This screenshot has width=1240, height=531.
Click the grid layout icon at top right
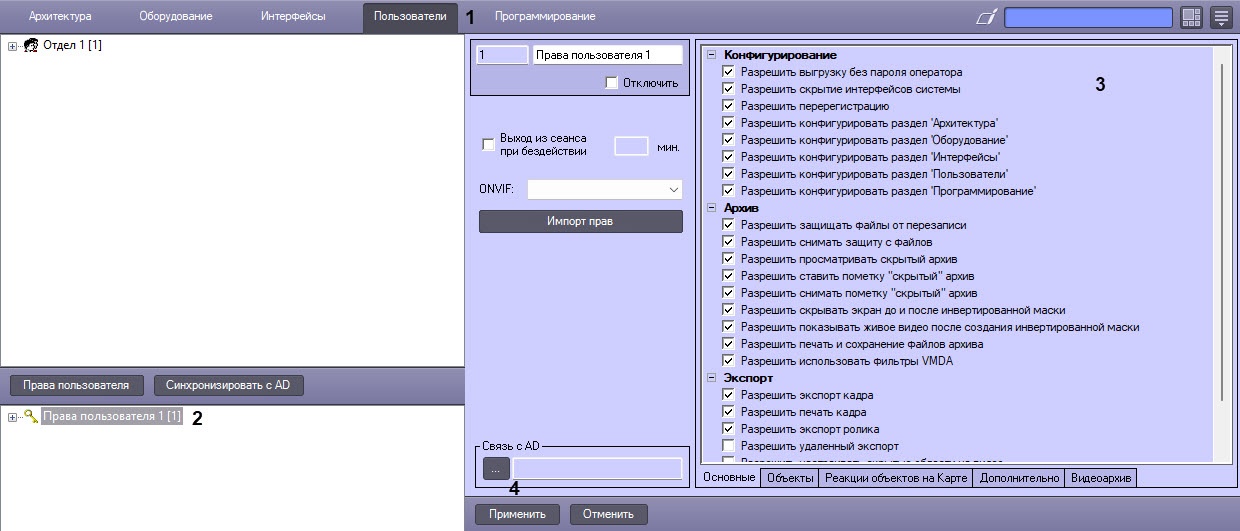[1191, 17]
